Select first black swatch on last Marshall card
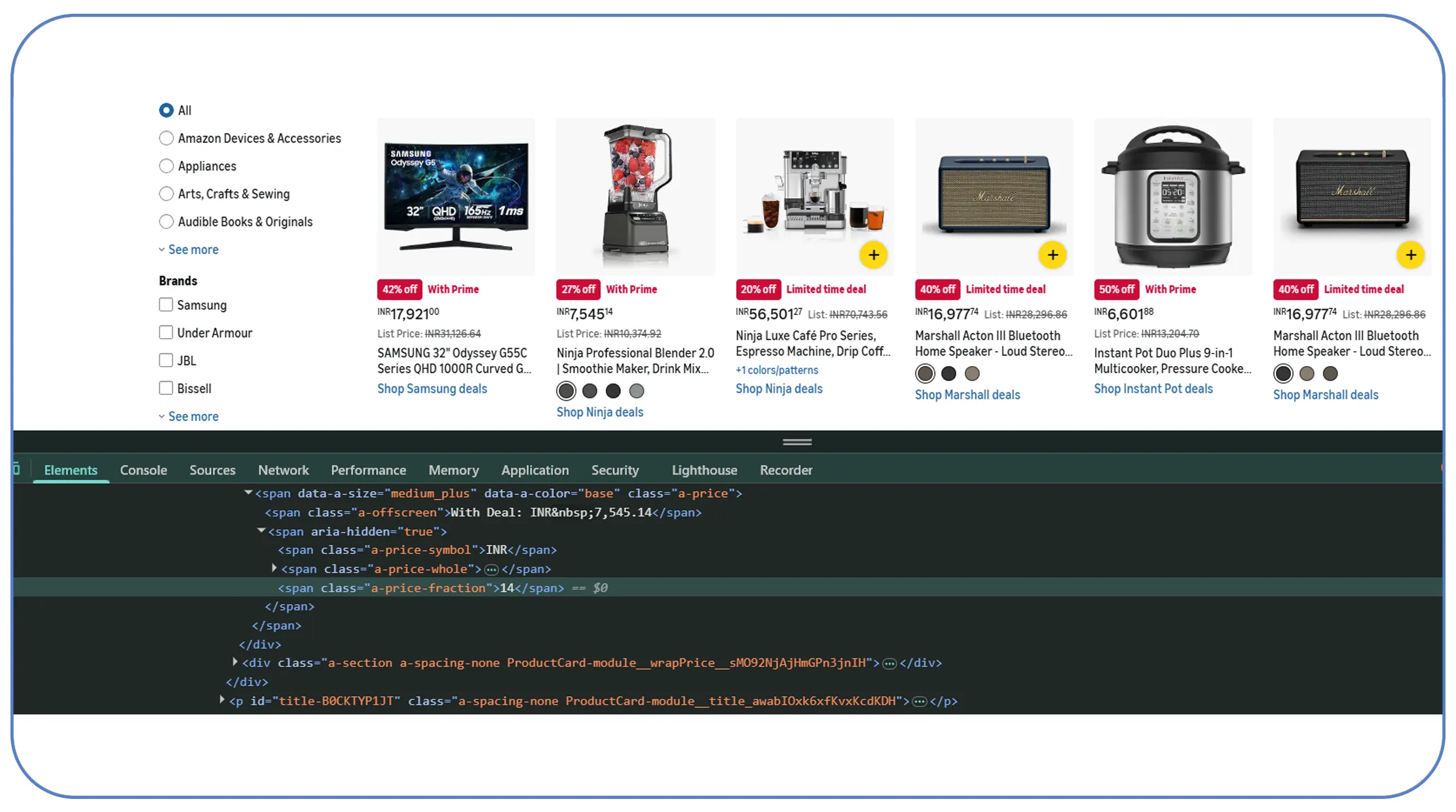1456x812 pixels. pyautogui.click(x=1283, y=373)
